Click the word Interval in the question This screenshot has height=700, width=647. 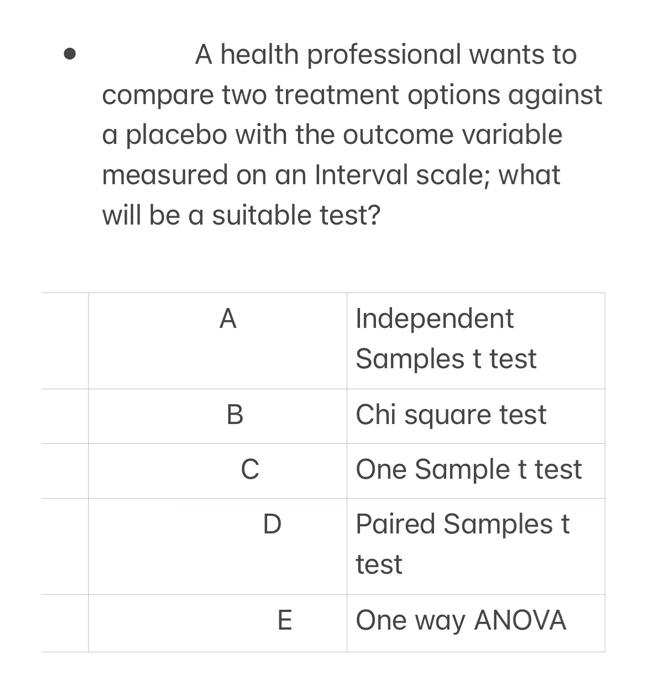[x=362, y=175]
